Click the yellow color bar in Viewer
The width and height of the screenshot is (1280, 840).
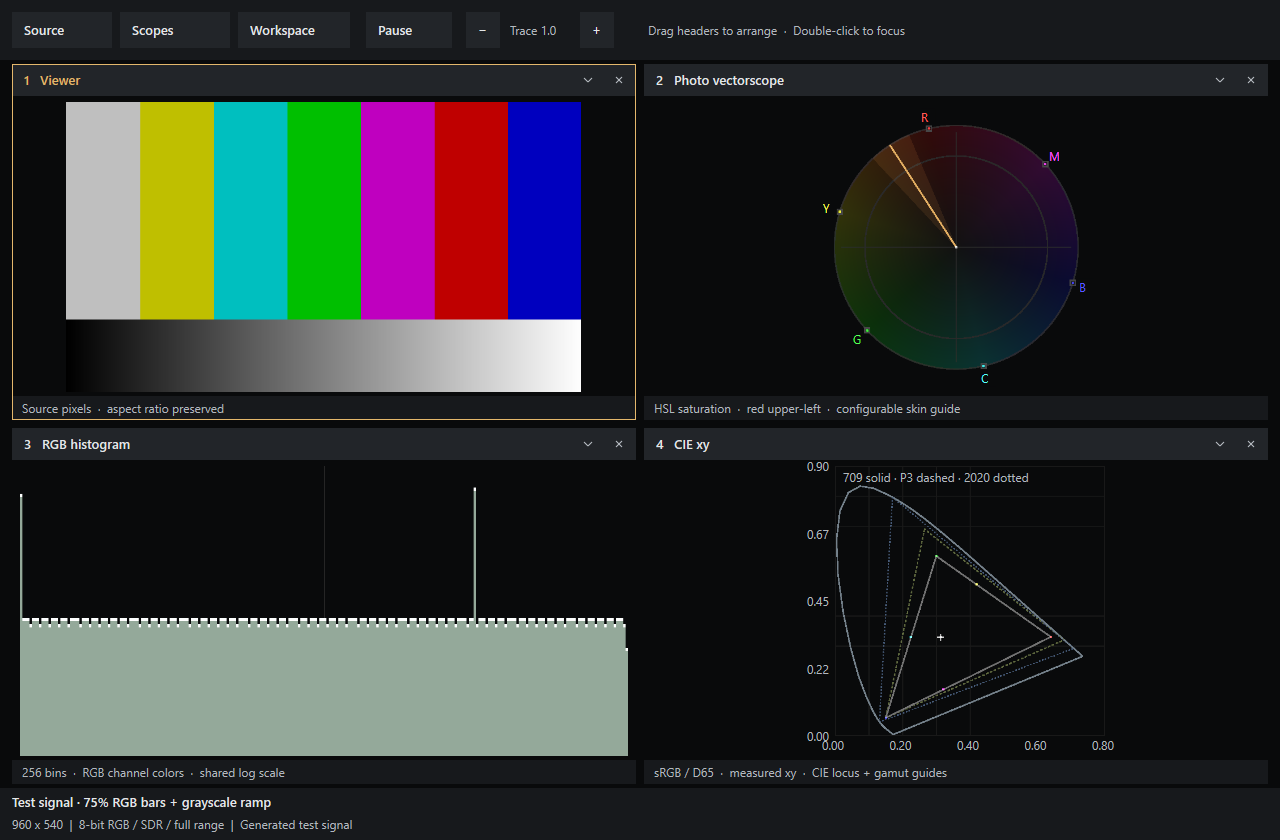(177, 210)
